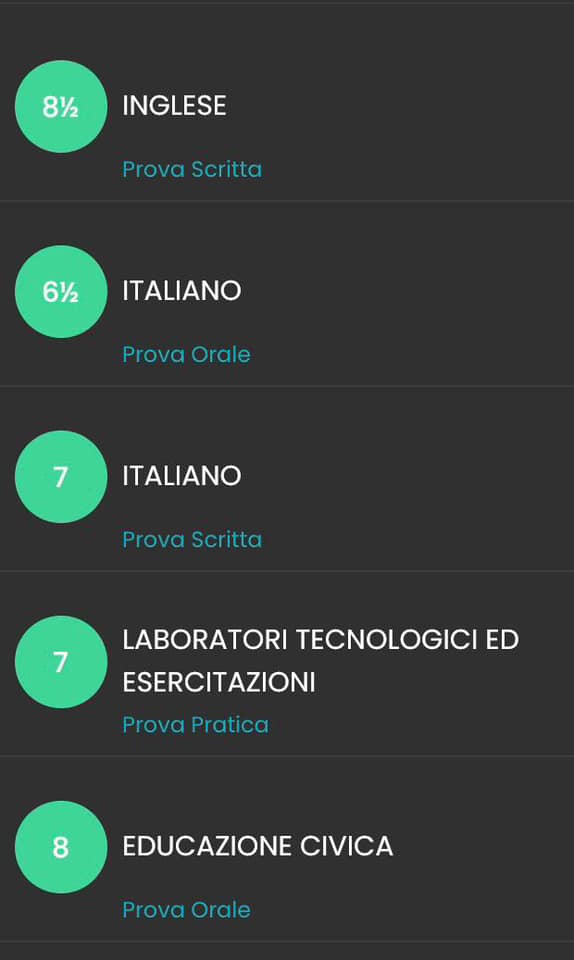
Task: Open ITALIANO title above Prova Scritta
Action: click(182, 476)
